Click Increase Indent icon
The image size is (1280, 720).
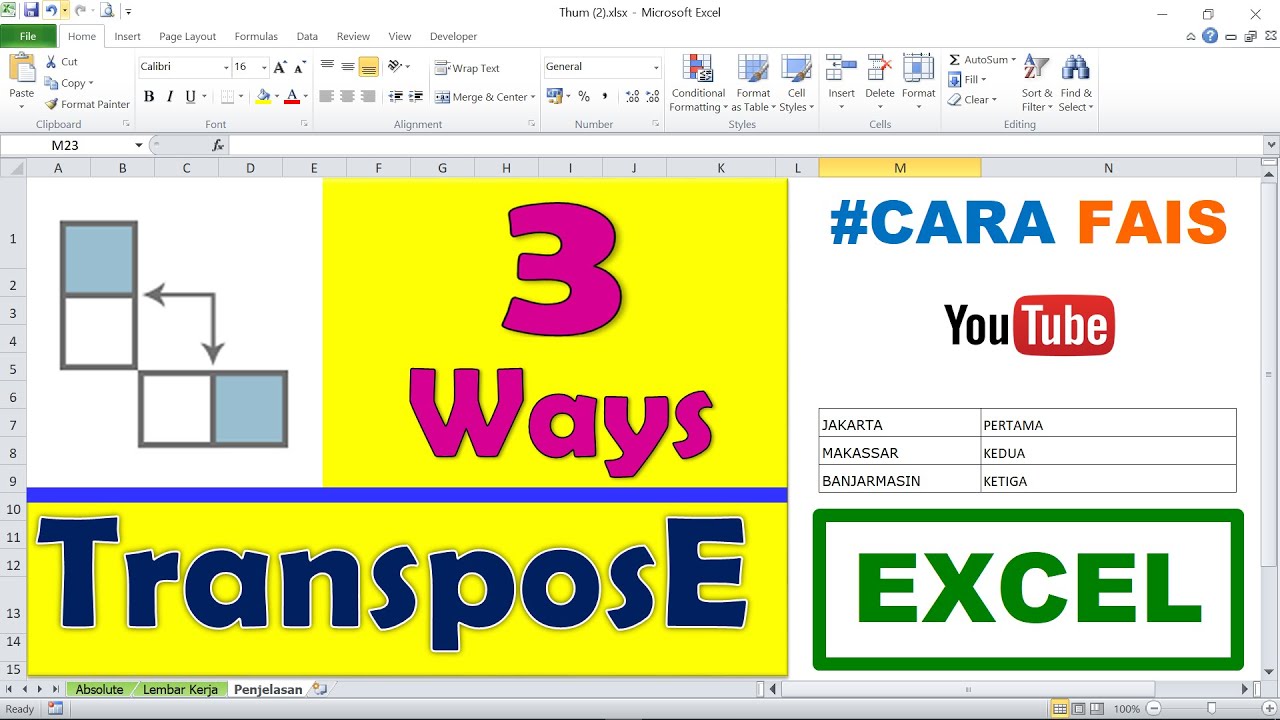(414, 97)
